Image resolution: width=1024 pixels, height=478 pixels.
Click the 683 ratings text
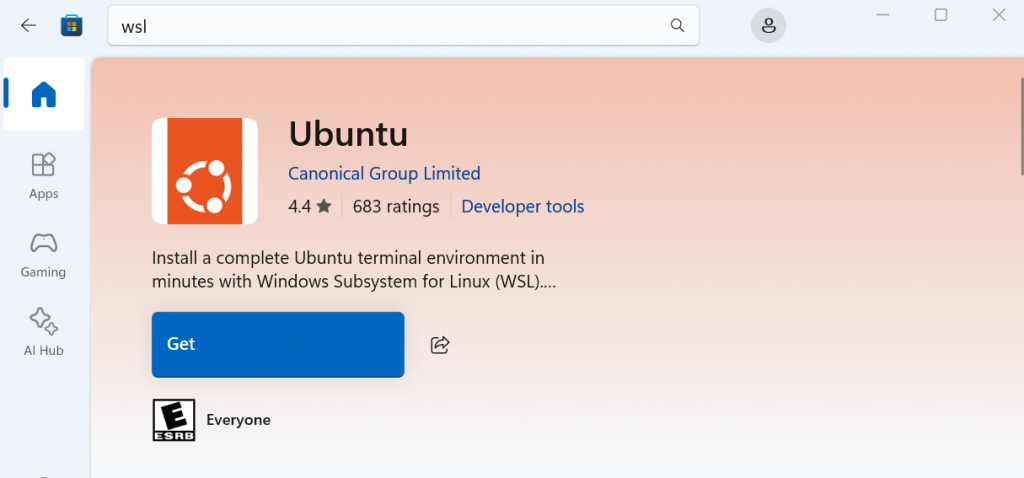[x=396, y=207]
